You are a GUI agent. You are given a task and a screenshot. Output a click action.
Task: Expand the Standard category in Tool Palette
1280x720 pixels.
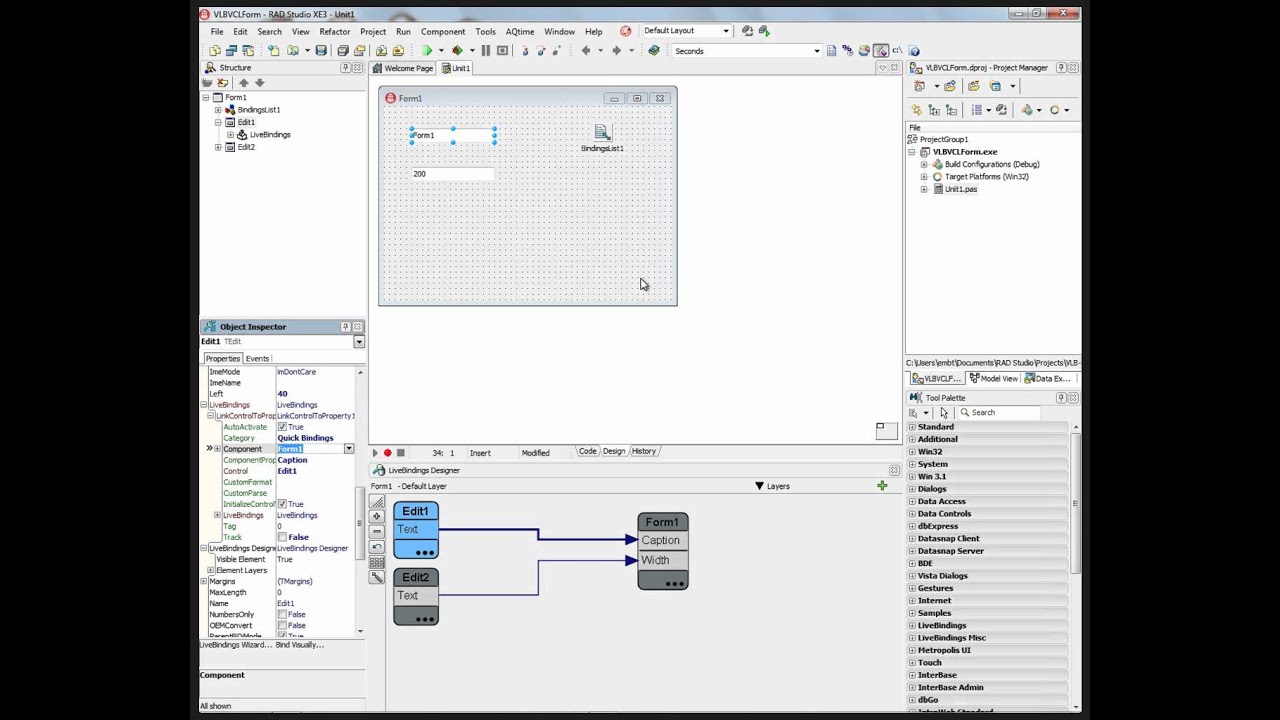point(912,427)
